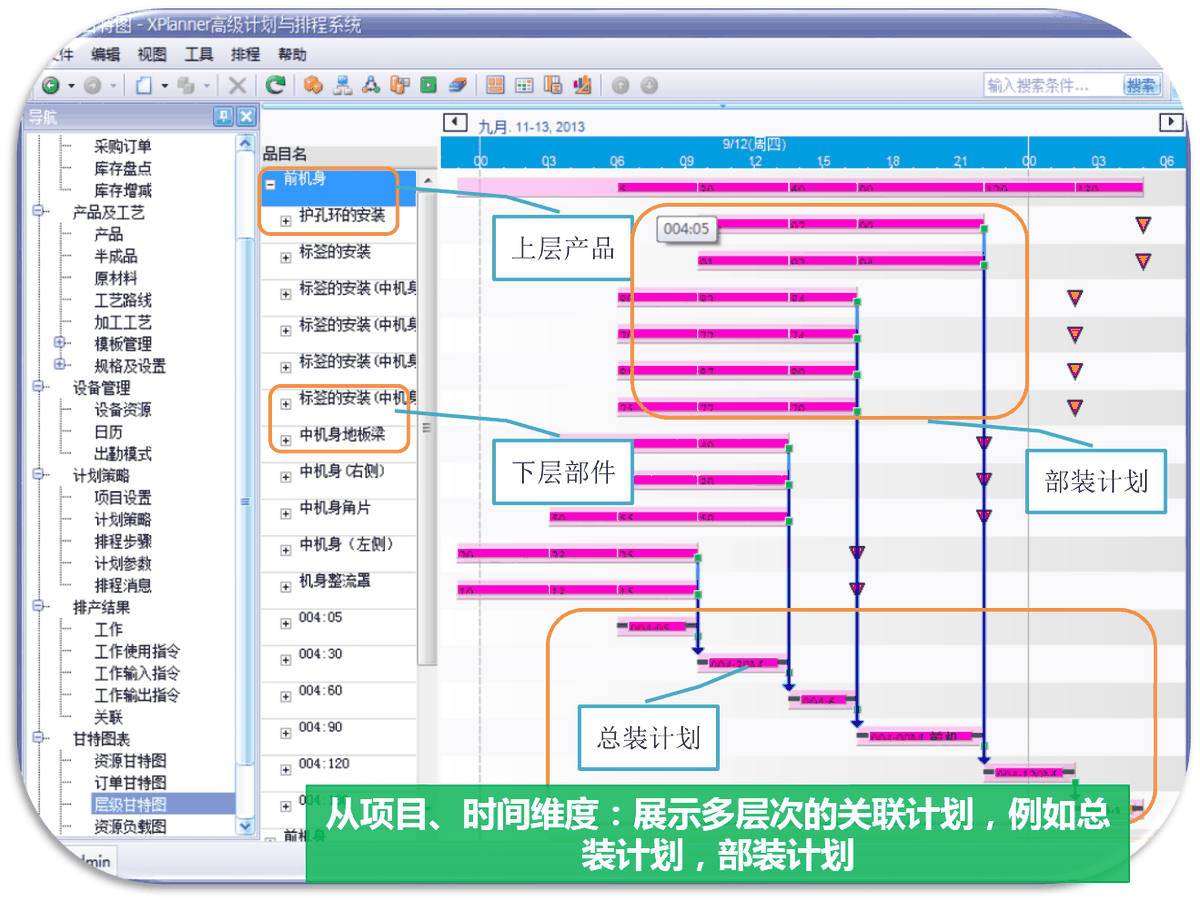
Task: Select 设备资源 in the navigation tree
Action: pos(123,410)
